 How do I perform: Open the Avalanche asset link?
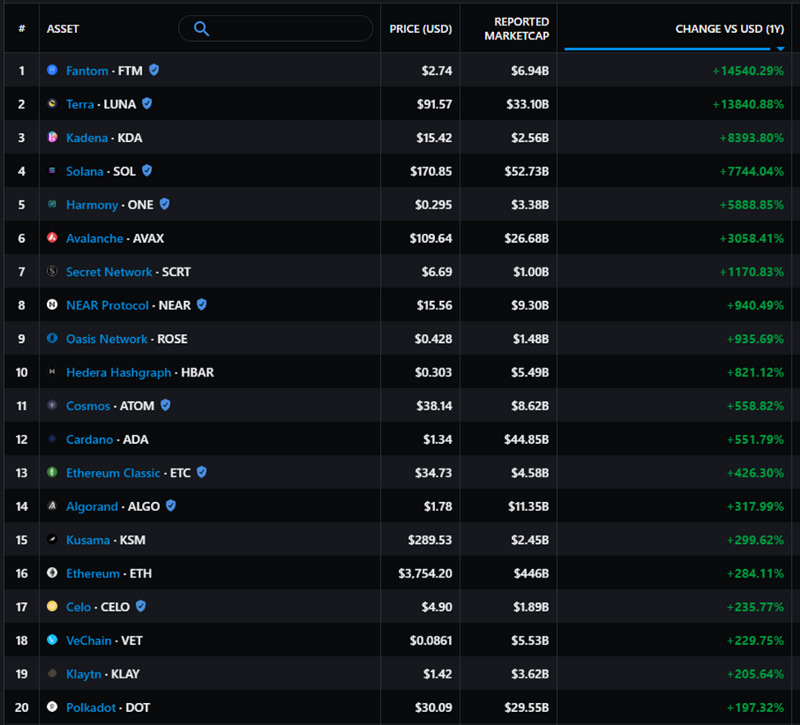(x=94, y=238)
